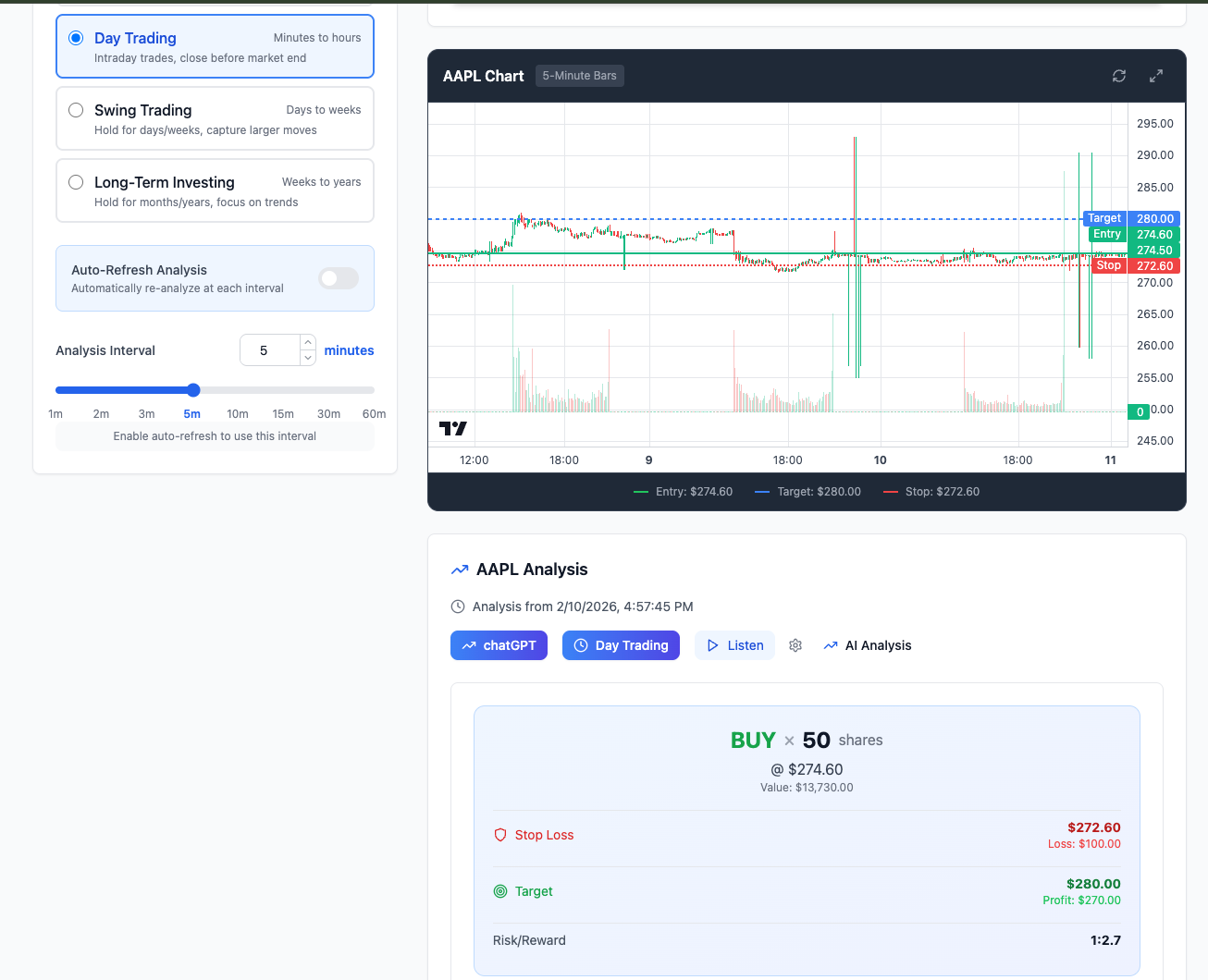Screen dimensions: 1208x980
Task: Click the interval decrement down arrow
Action: coord(307,358)
